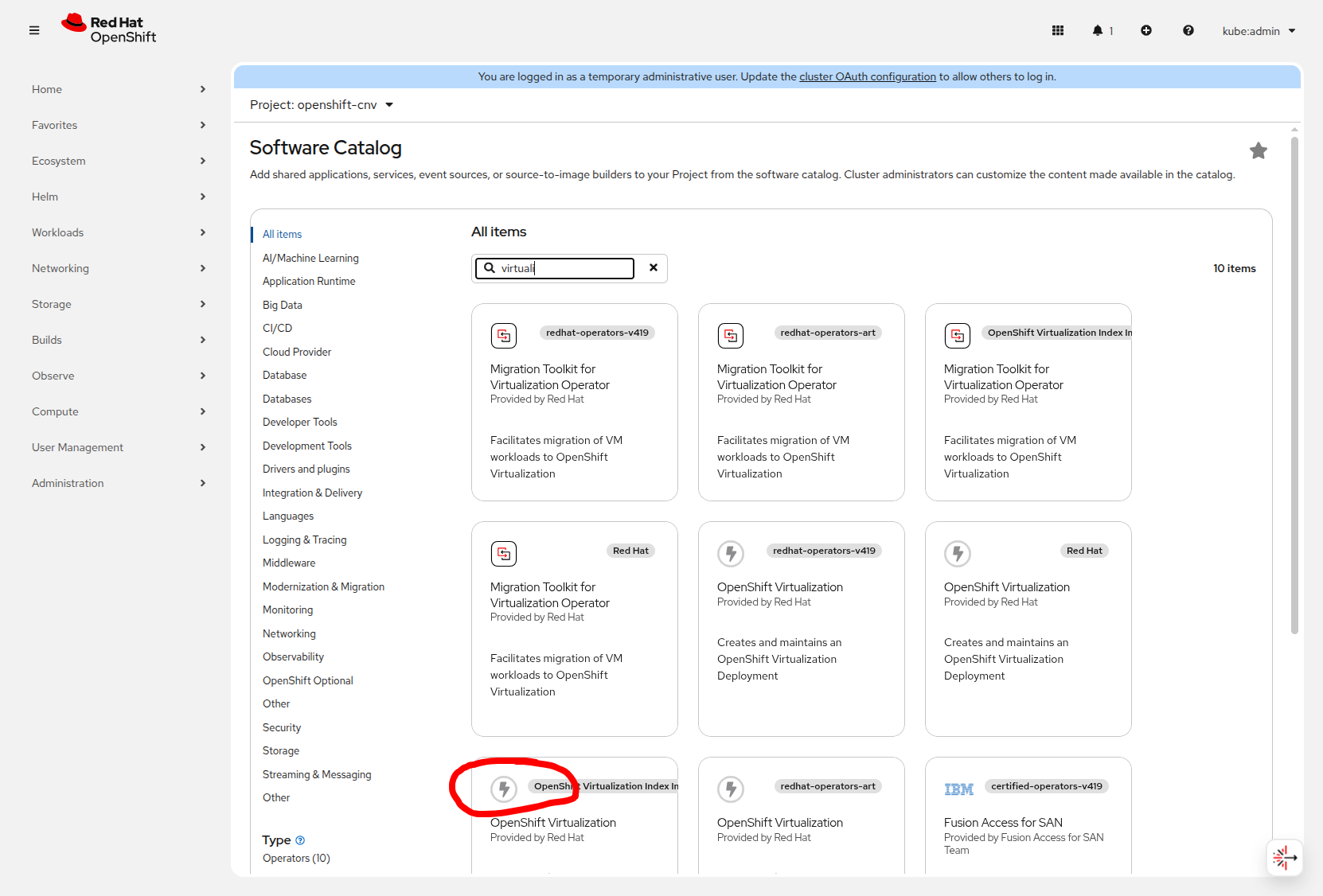Open User Management in the sidebar
Image resolution: width=1323 pixels, height=896 pixels.
(x=119, y=447)
